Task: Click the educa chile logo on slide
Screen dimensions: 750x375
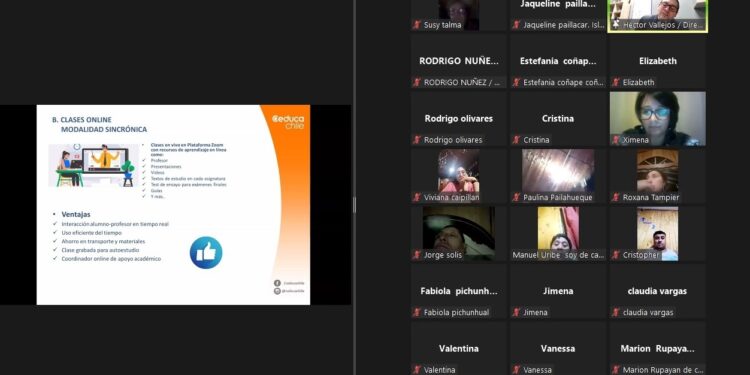Action: (x=288, y=121)
